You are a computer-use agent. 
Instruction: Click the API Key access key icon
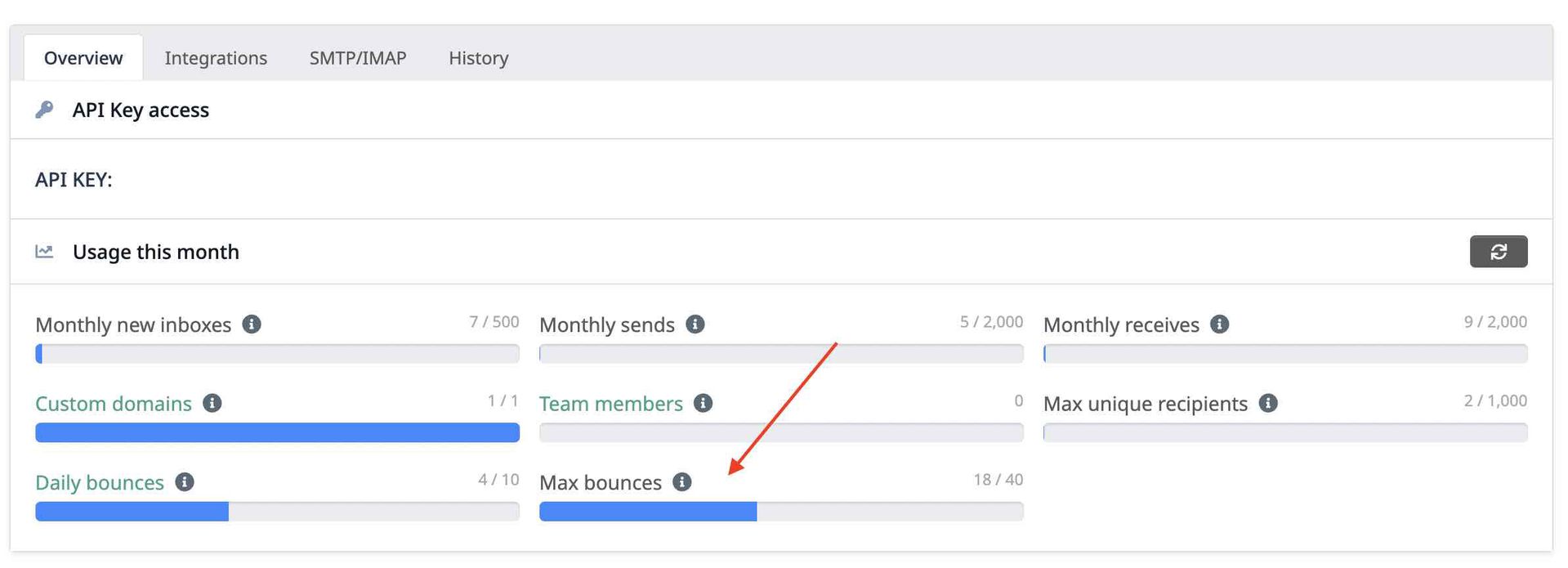[x=45, y=110]
